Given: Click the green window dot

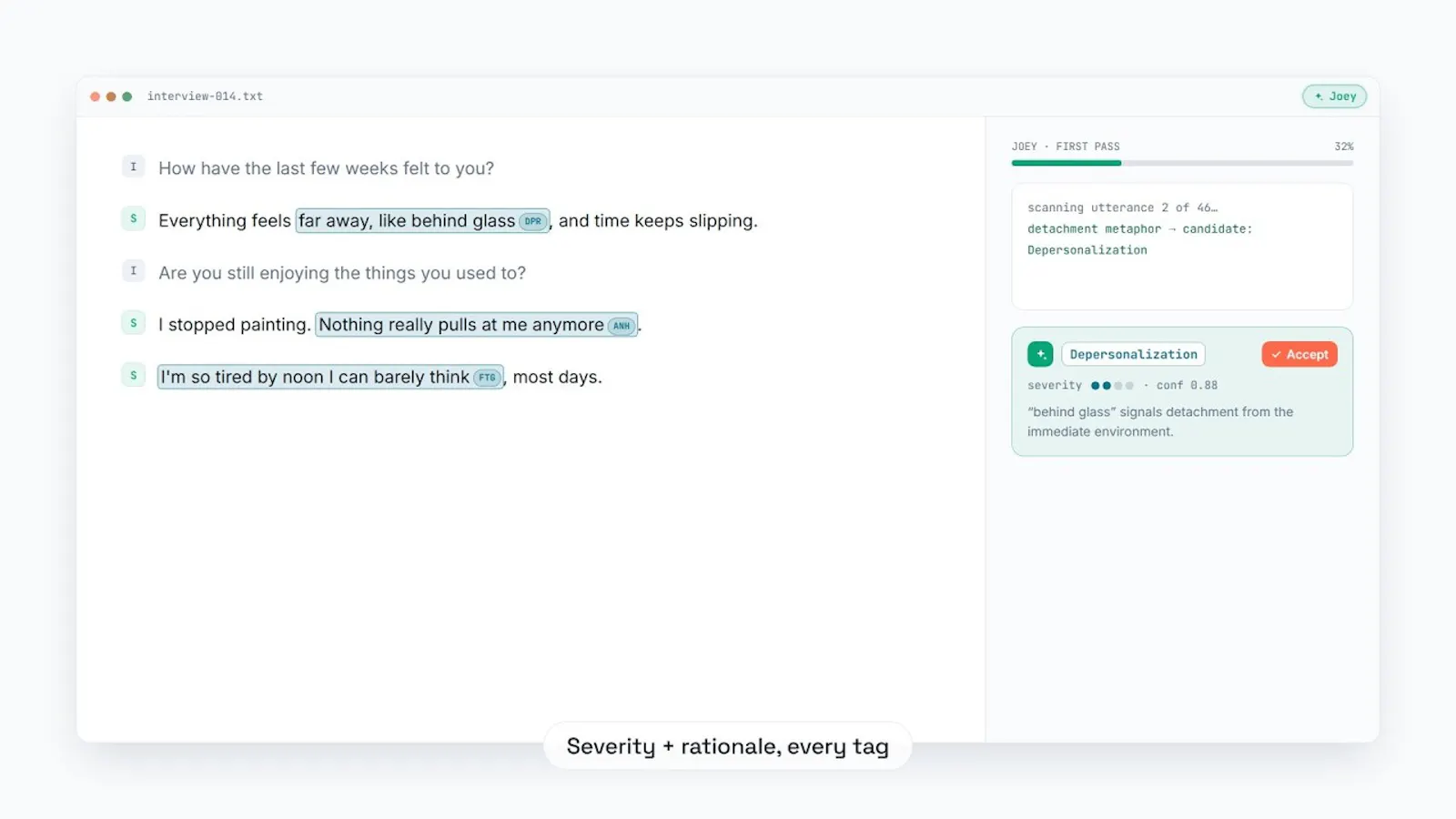Looking at the screenshot, I should 127,96.
